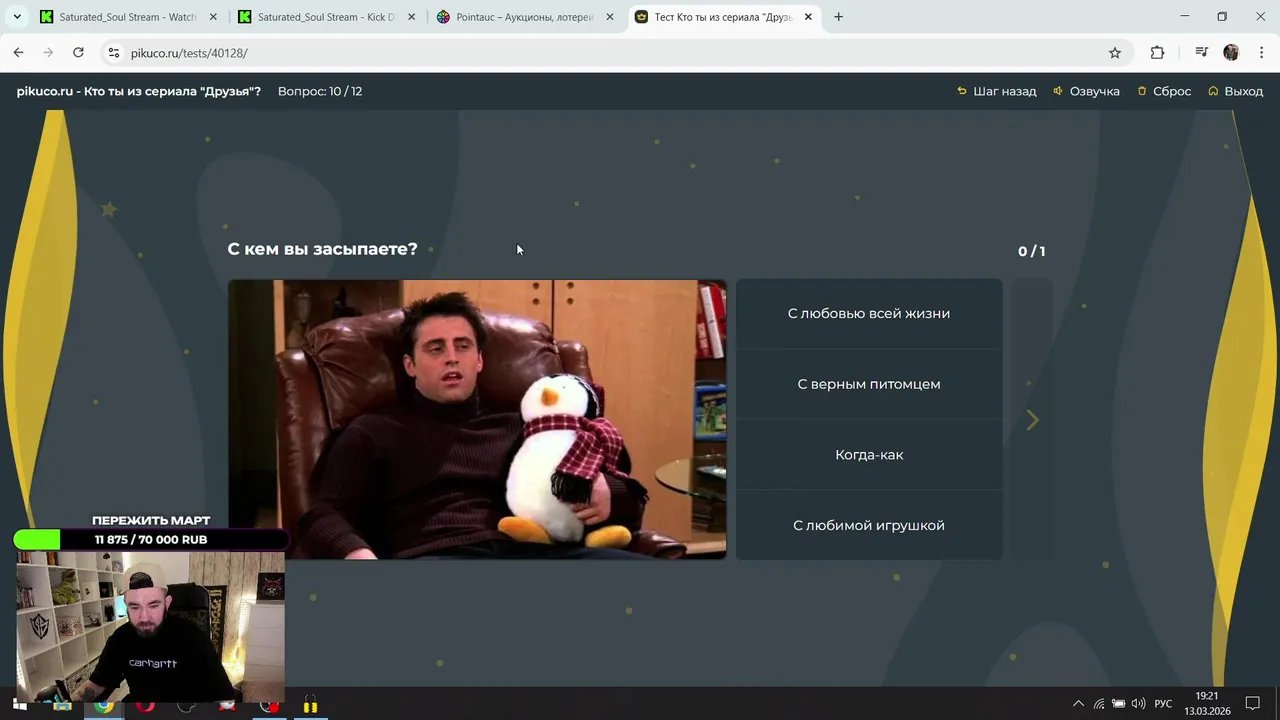Click the 0 / 1 answer counter
Screen dimensions: 1280x720
(1031, 251)
